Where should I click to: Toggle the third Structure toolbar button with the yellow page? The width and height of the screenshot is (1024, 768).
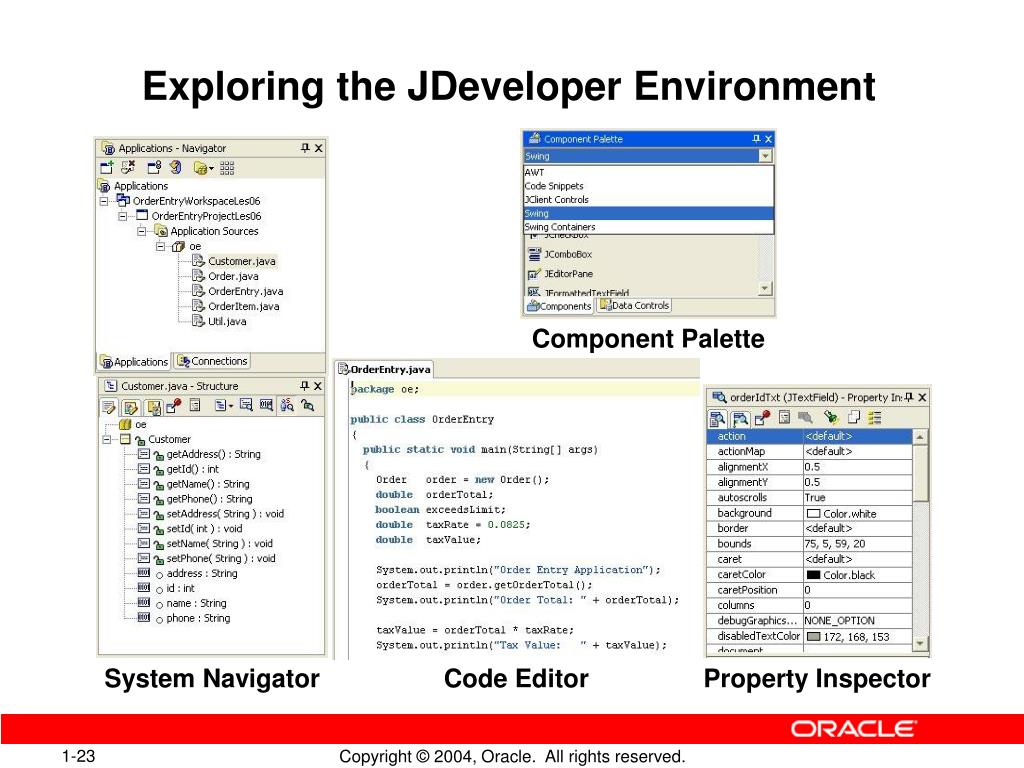[153, 408]
